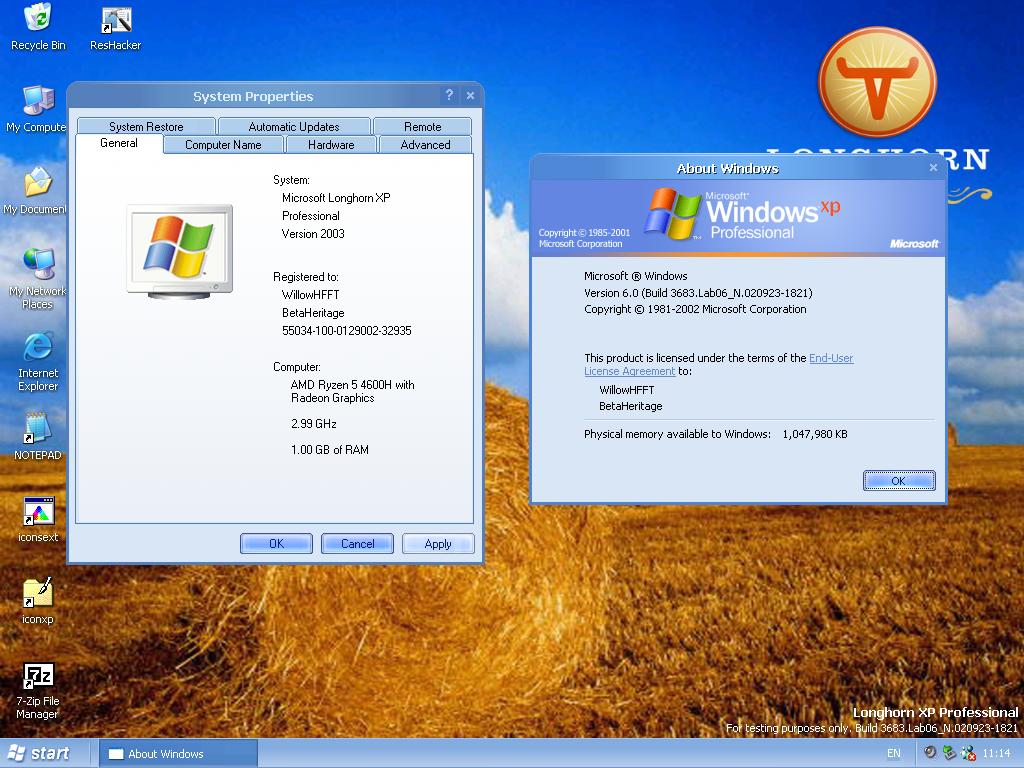Image resolution: width=1024 pixels, height=768 pixels.
Task: Switch to the Automatic Updates tab
Action: (x=294, y=126)
